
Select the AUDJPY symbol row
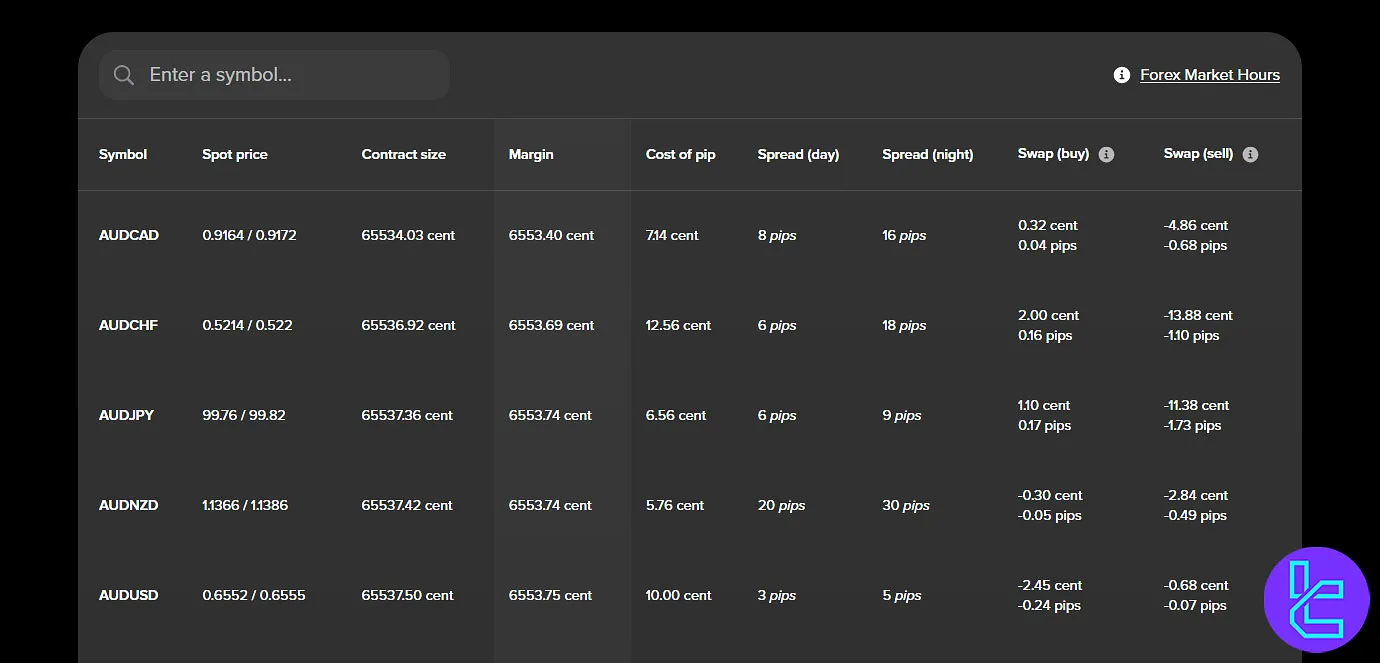[127, 415]
